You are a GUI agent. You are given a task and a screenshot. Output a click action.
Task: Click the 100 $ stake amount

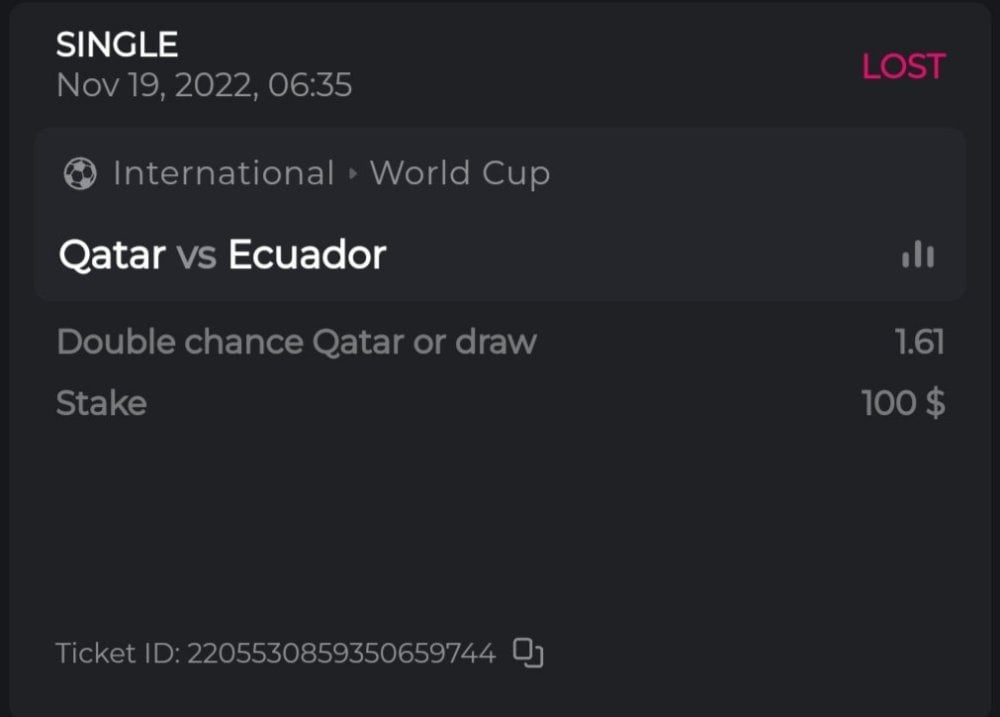[x=902, y=404]
